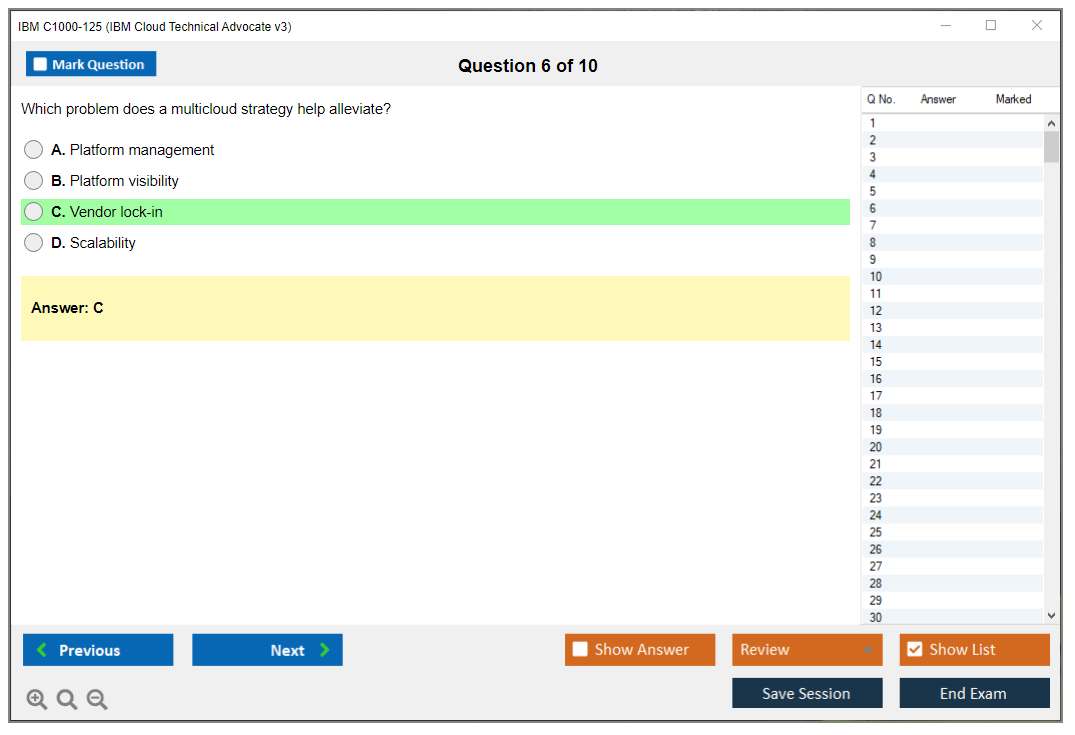Pick option C Vendor lock-in

[34, 212]
